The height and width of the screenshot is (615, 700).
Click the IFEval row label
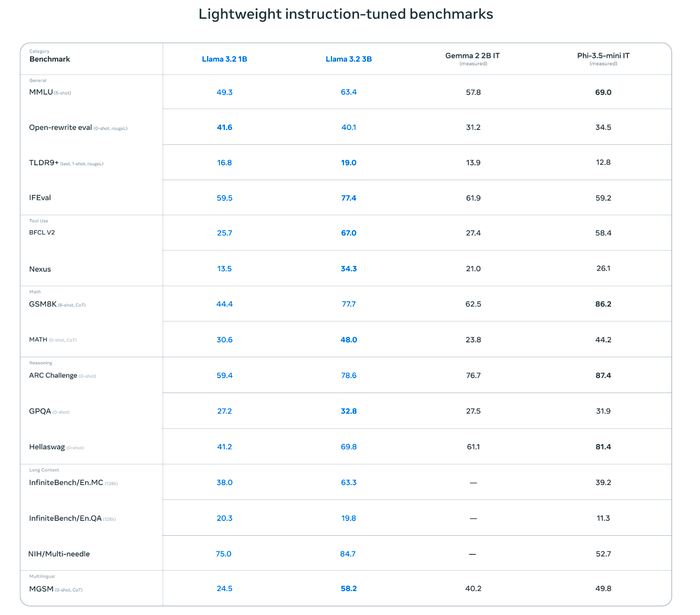pyautogui.click(x=40, y=198)
